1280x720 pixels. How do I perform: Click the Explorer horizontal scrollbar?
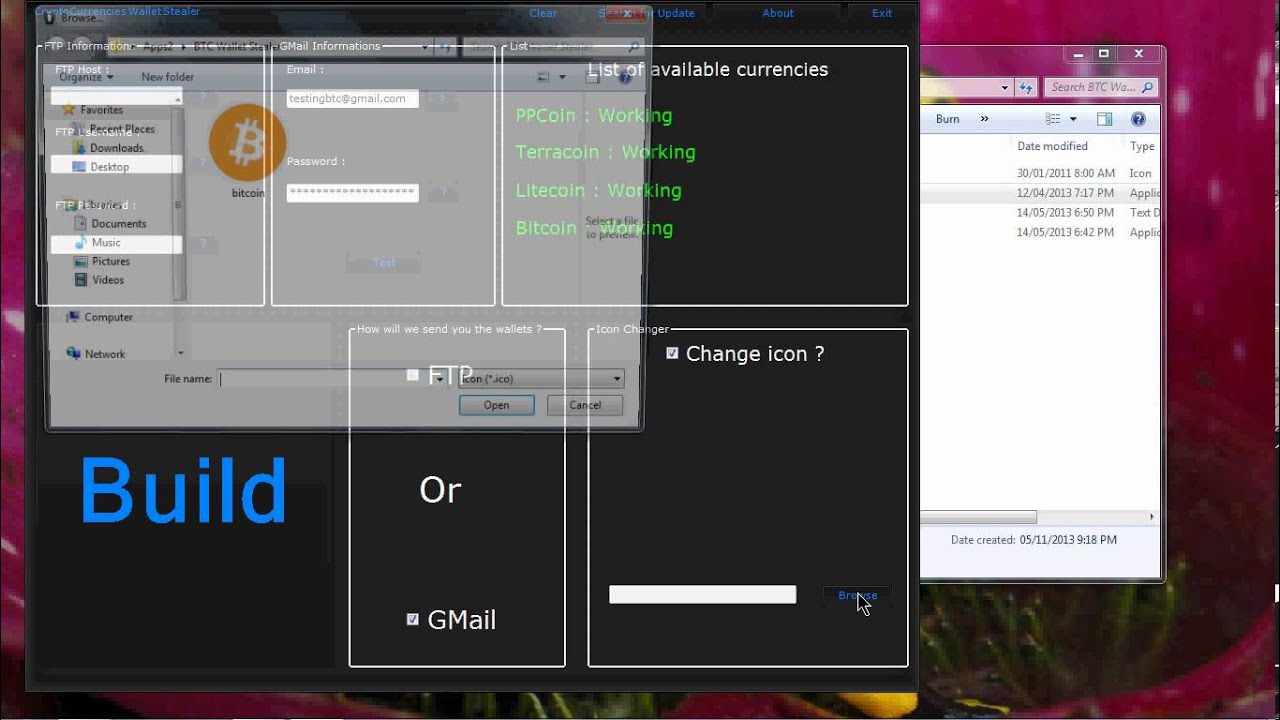(978, 517)
